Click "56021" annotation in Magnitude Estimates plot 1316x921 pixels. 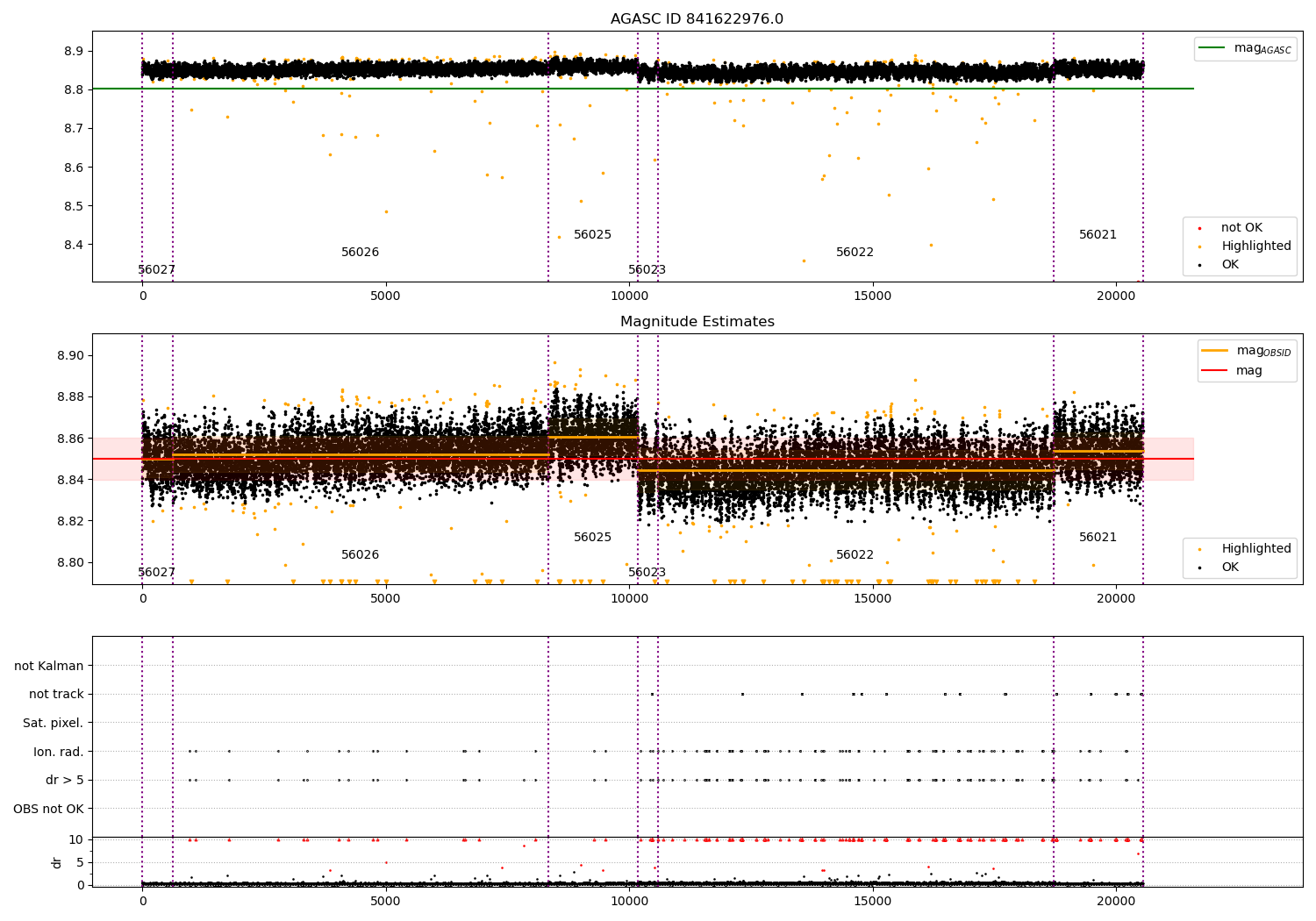(x=1098, y=537)
